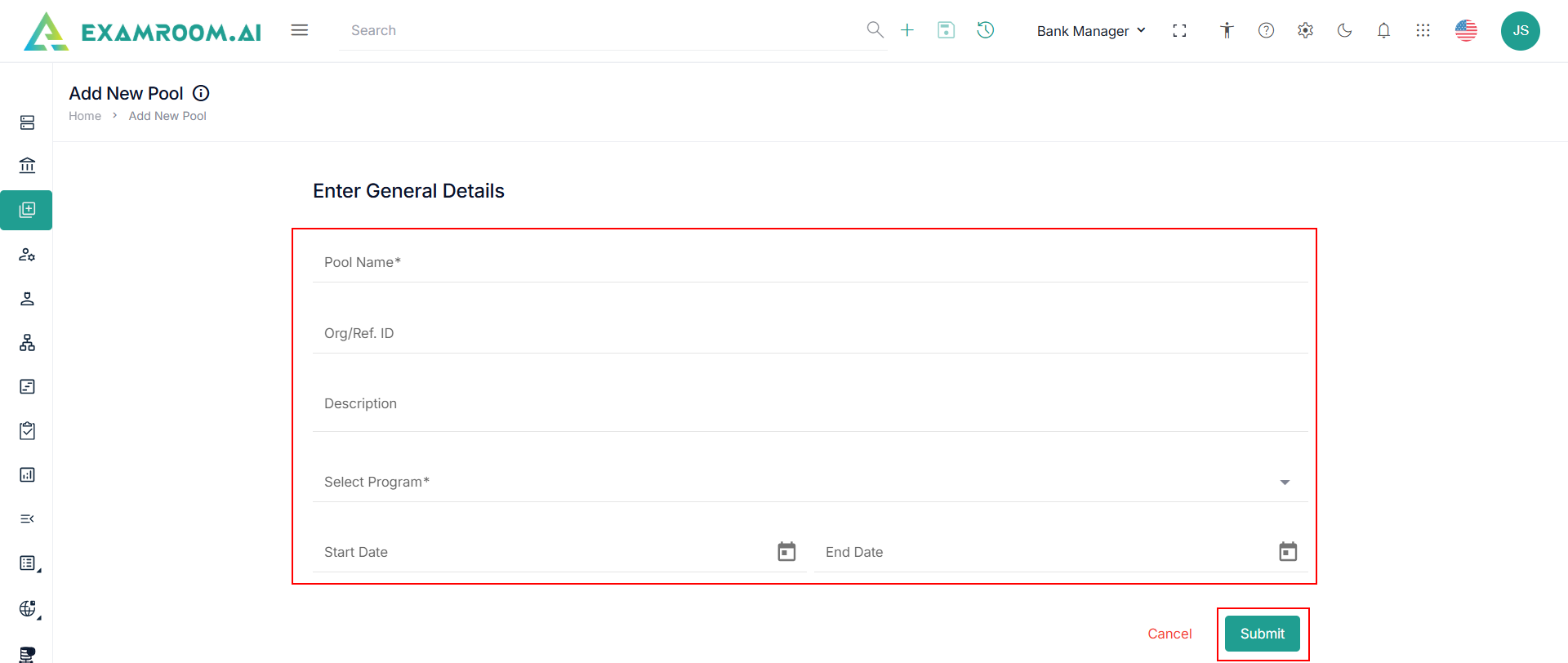Open the clipboard checkmark sidebar icon
Viewport: 1568px width, 663px height.
pyautogui.click(x=27, y=430)
